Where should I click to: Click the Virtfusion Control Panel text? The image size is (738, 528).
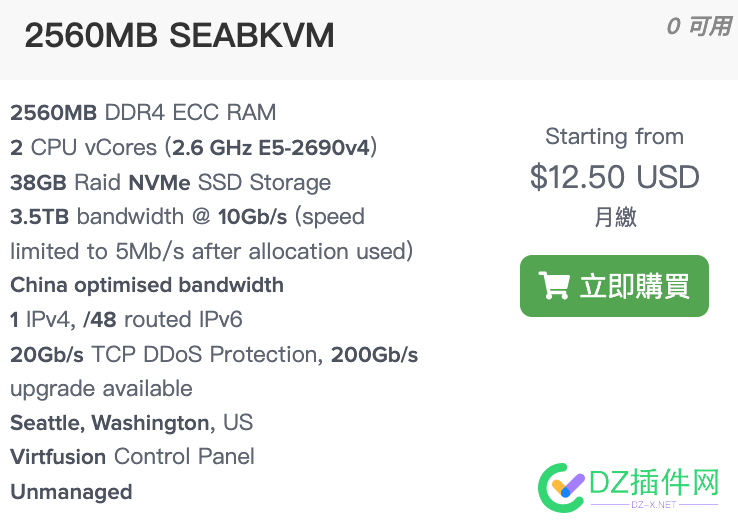point(132,456)
